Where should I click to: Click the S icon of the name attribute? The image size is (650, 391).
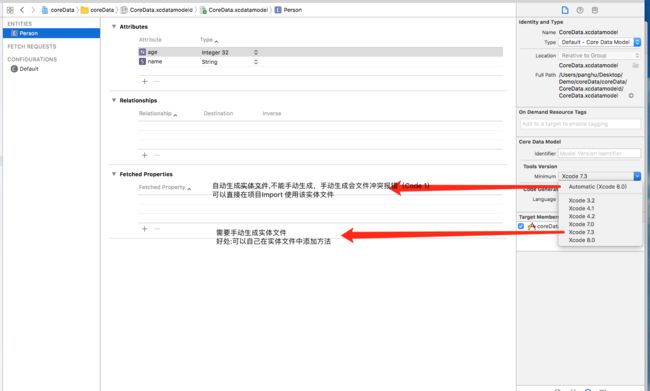pos(142,61)
